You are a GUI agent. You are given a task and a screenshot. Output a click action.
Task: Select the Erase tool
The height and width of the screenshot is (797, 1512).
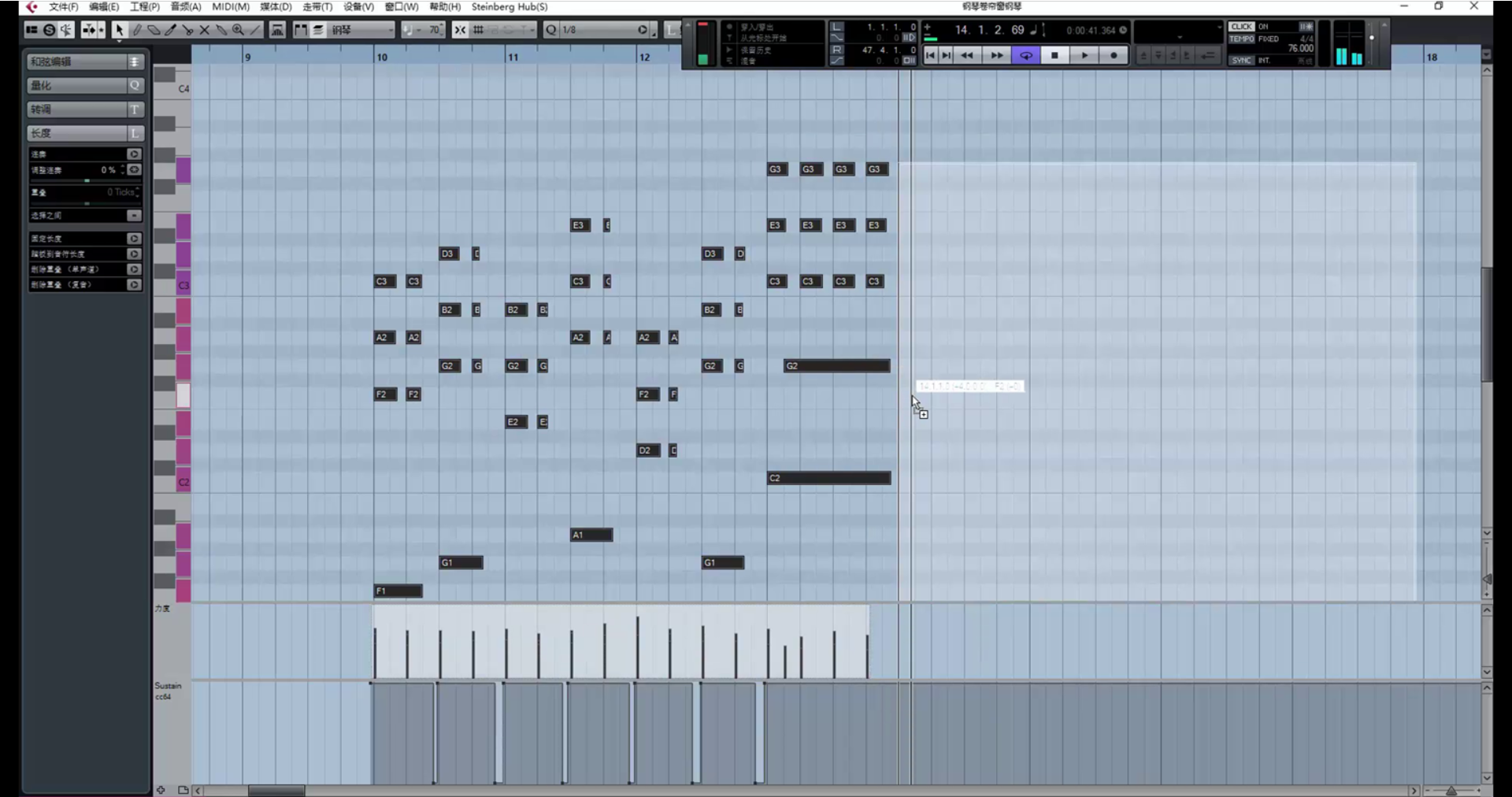click(x=154, y=30)
